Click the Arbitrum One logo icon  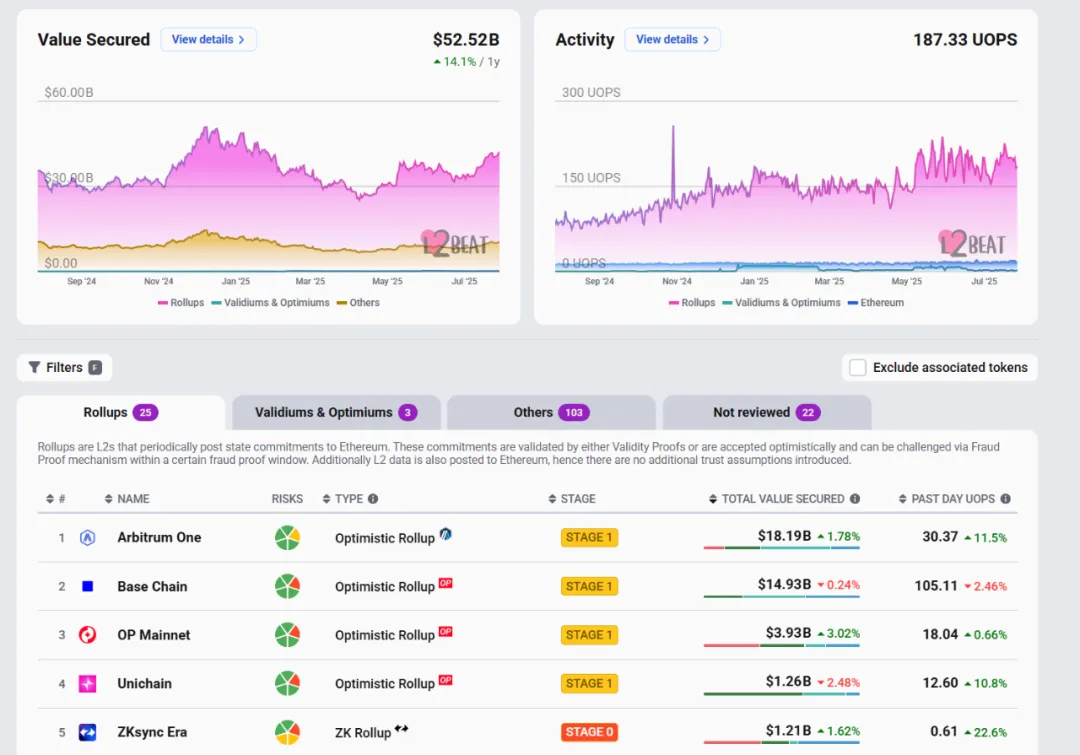(87, 538)
